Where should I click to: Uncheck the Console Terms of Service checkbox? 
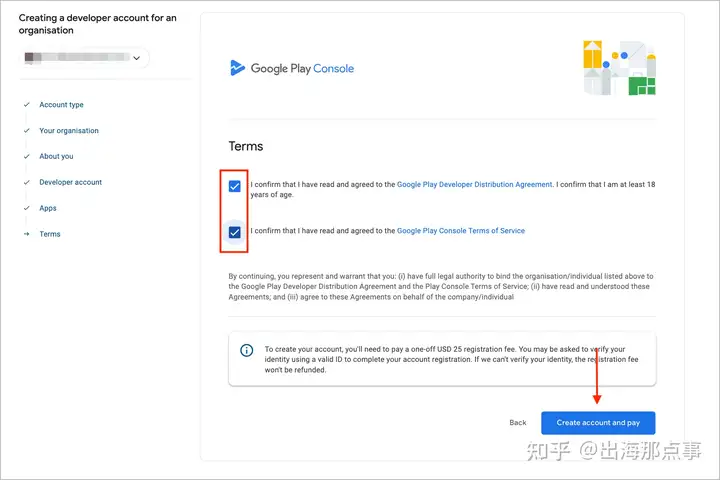click(x=235, y=232)
